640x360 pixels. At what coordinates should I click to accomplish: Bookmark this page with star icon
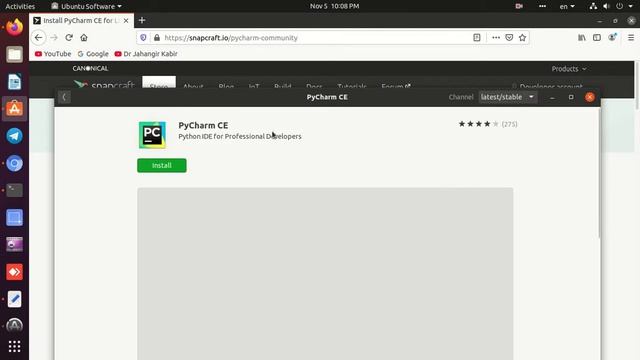[x=522, y=38]
